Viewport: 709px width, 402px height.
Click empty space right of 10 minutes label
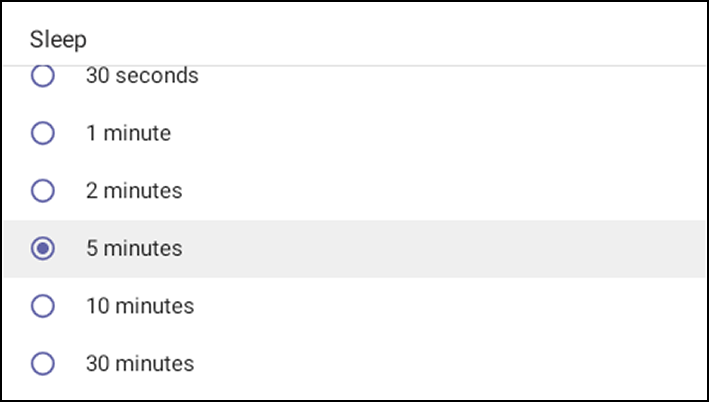click(450, 306)
